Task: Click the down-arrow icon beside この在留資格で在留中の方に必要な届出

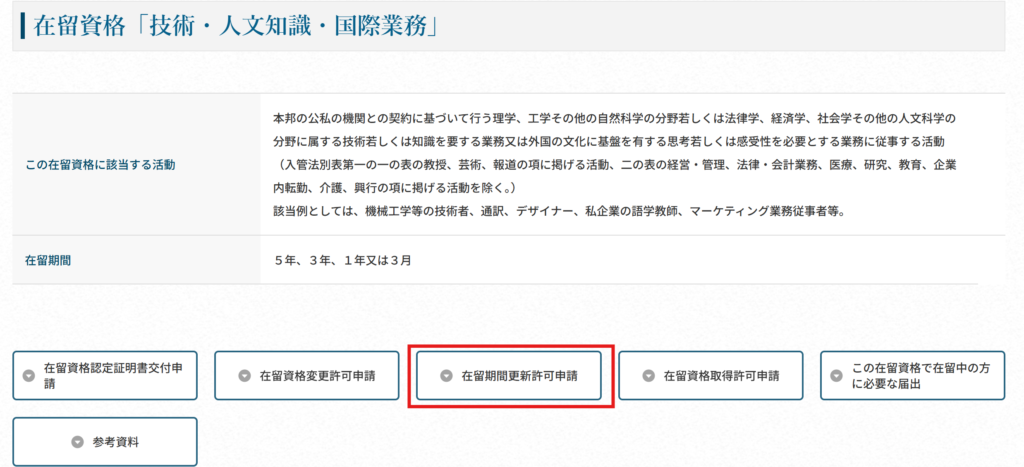Action: tap(837, 376)
